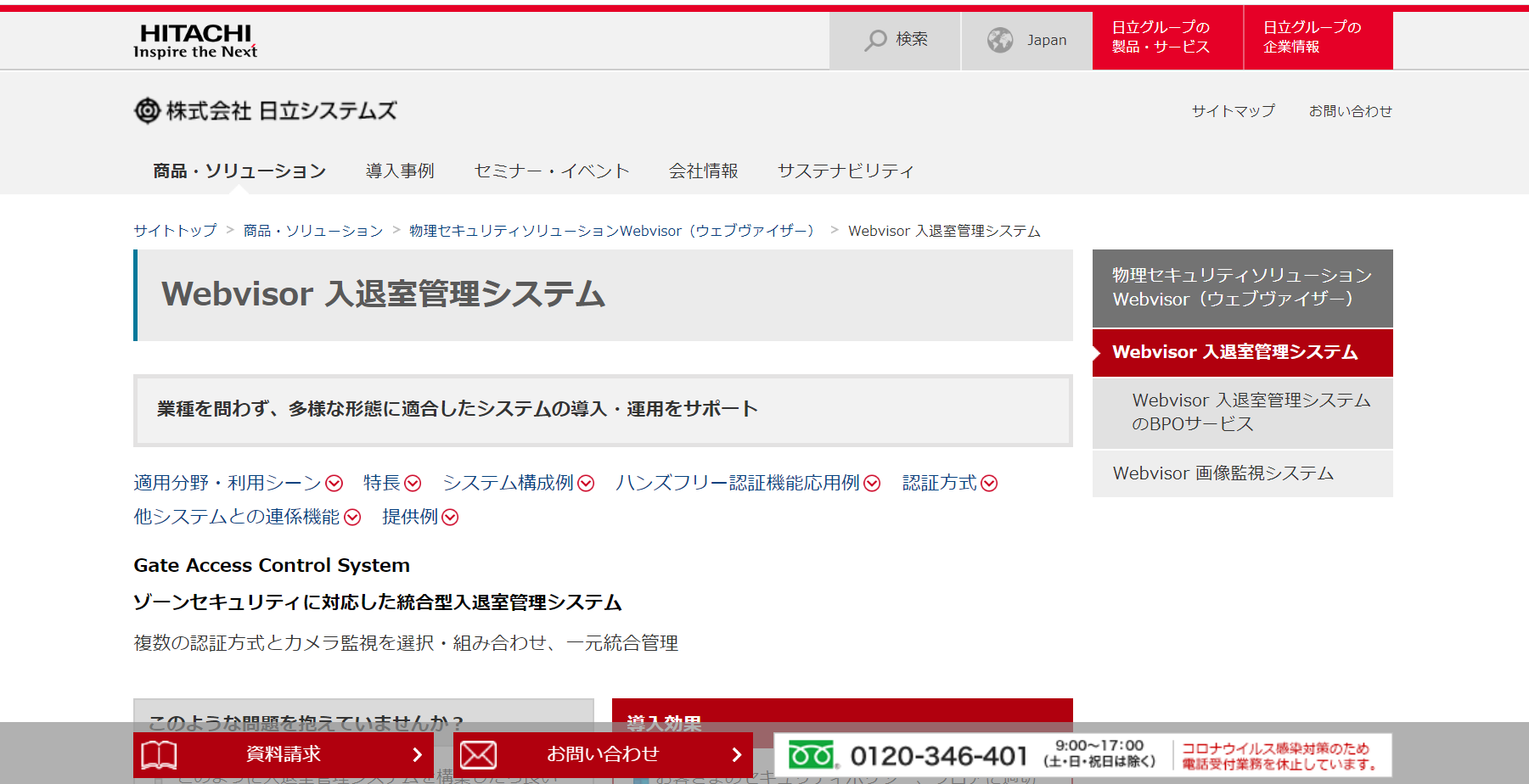1529x784 pixels.
Task: Click 他システムとの連係機能 anchor text
Action: (237, 517)
